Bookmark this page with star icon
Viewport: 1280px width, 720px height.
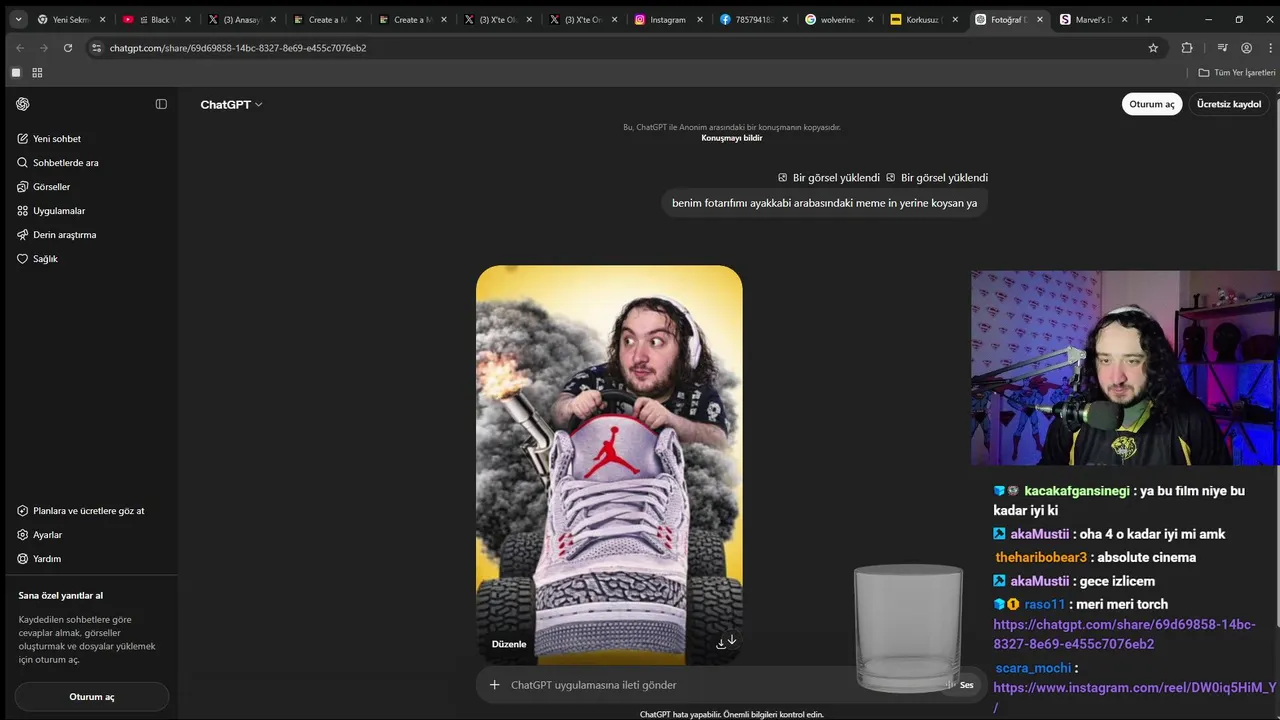[1153, 48]
